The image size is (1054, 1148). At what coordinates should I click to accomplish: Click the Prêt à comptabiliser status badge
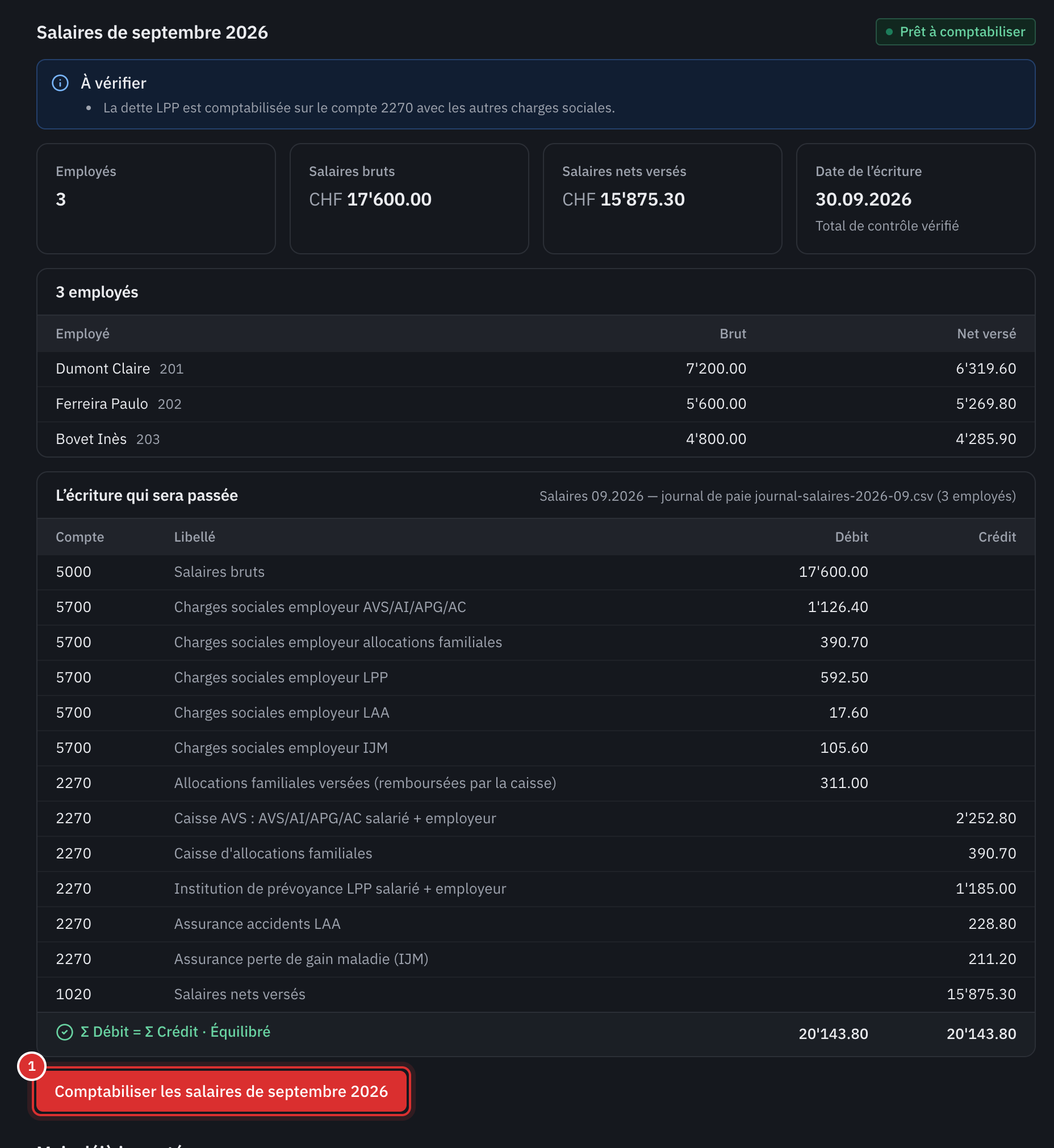955,32
